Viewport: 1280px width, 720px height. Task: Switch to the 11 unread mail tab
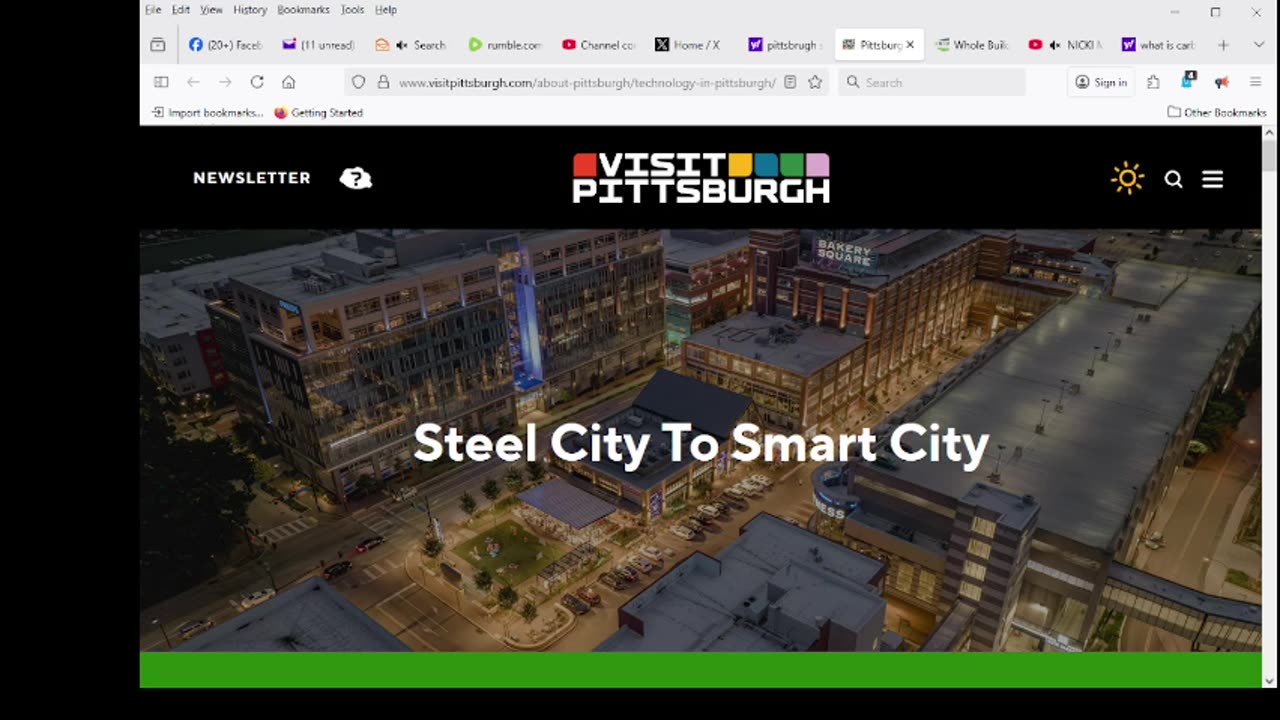pyautogui.click(x=319, y=45)
